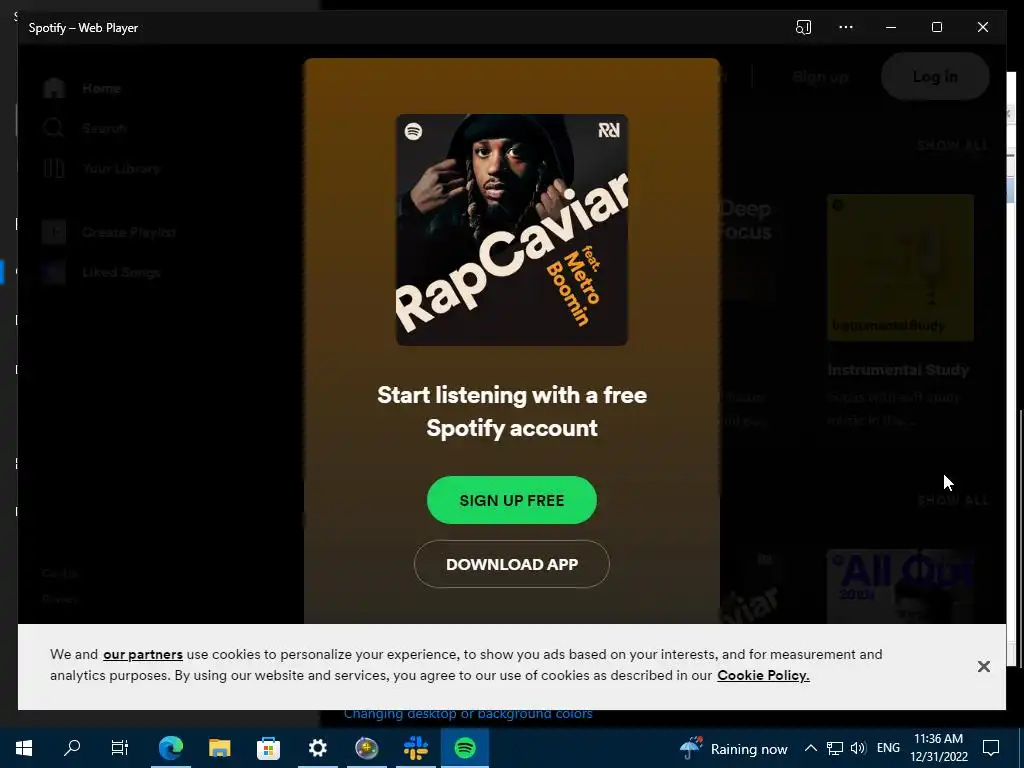The height and width of the screenshot is (768, 1024).
Task: Open the 'Raining now' weather widget
Action: point(734,748)
